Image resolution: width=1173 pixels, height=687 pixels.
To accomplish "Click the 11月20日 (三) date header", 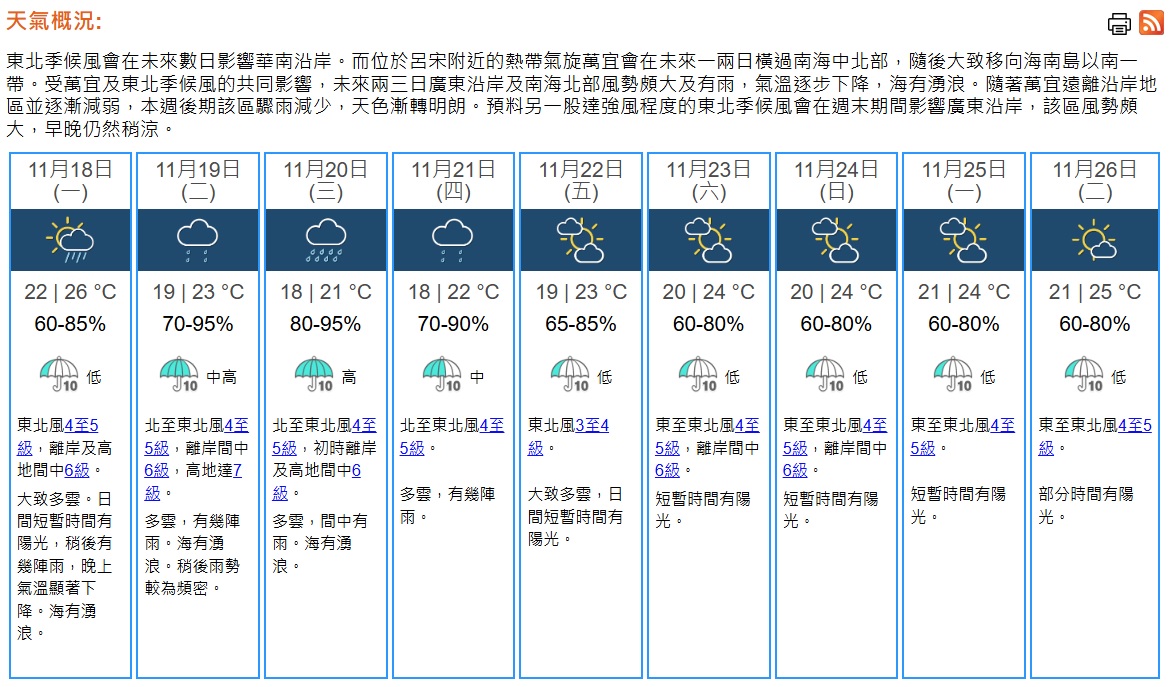I will (x=326, y=180).
